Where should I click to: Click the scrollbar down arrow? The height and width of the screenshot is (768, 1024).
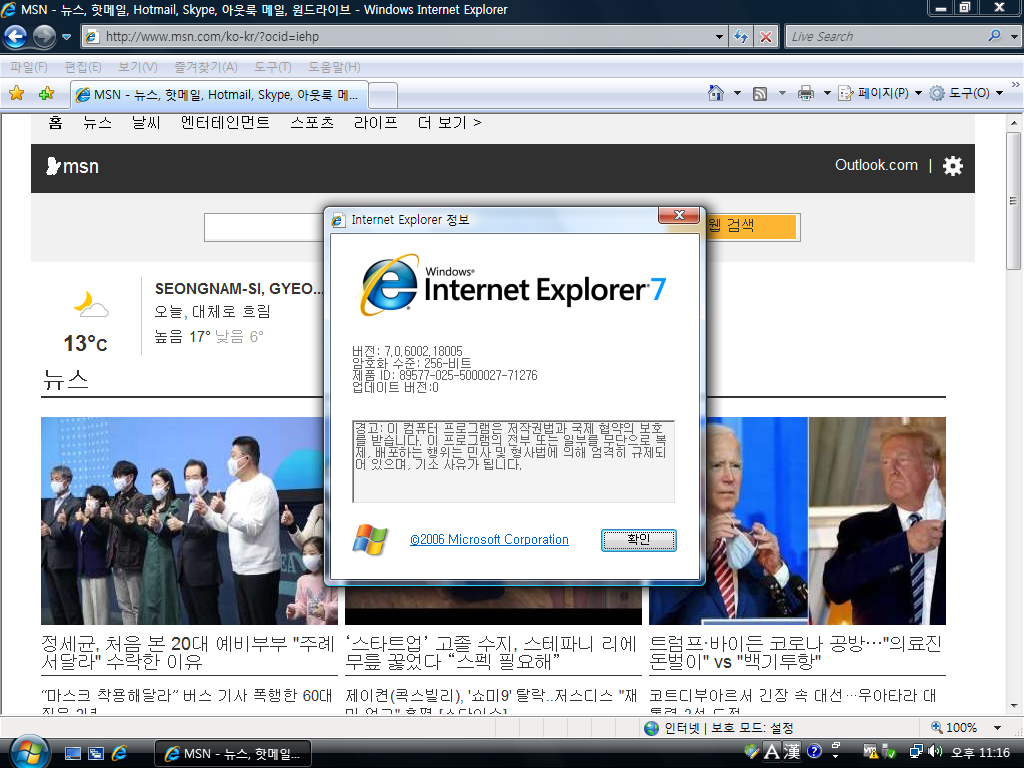coord(1013,705)
